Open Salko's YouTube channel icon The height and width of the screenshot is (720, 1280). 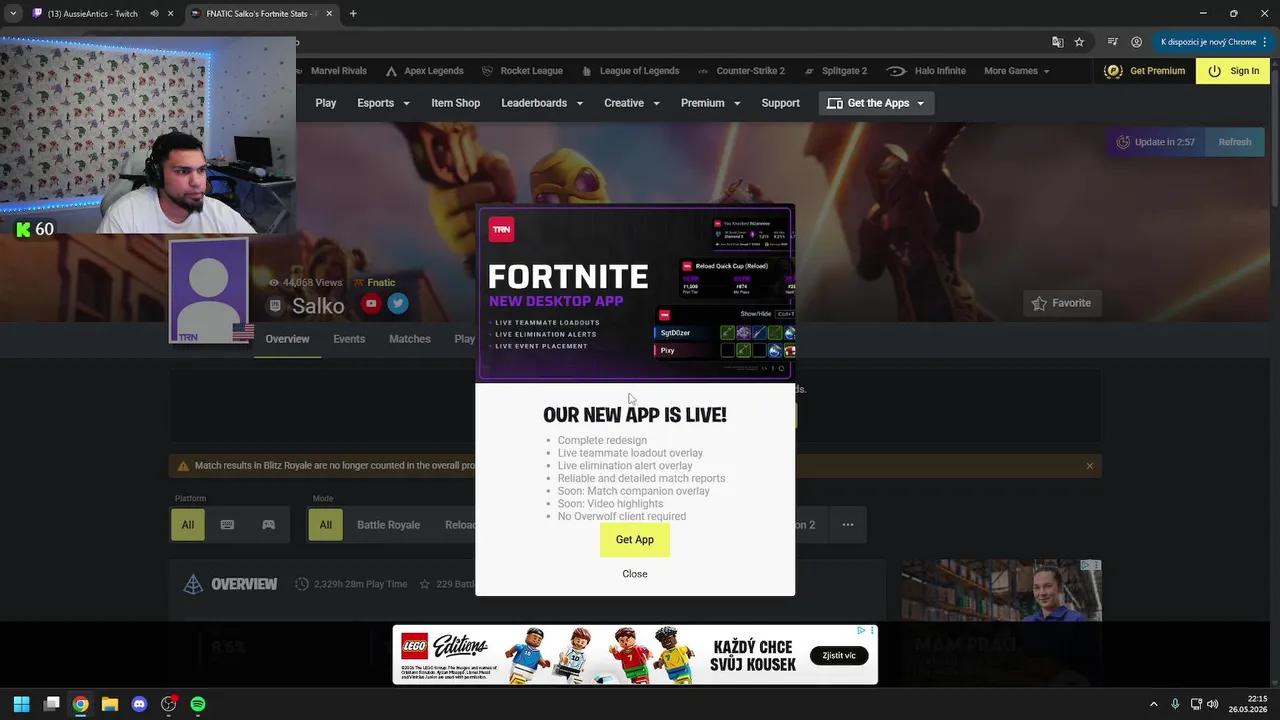371,304
